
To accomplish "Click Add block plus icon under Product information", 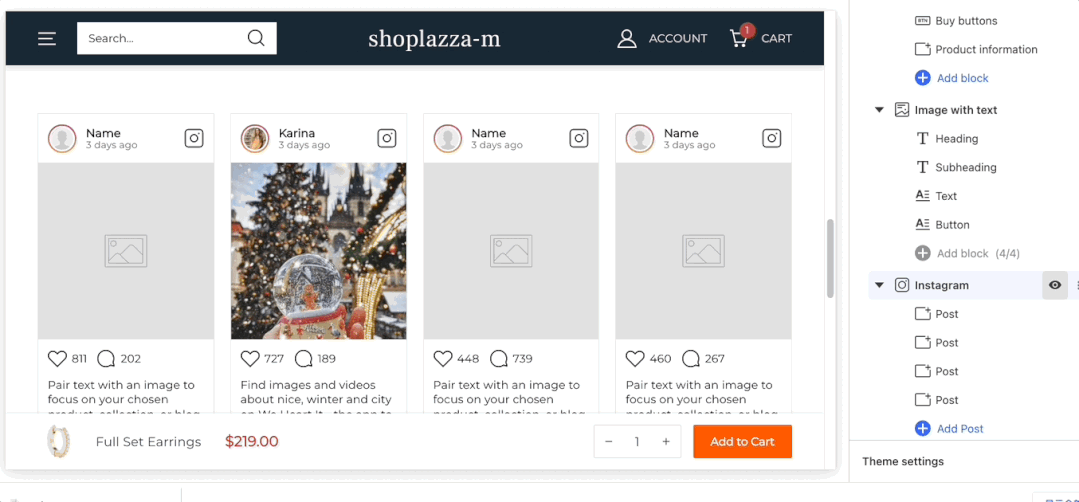I will 922,78.
